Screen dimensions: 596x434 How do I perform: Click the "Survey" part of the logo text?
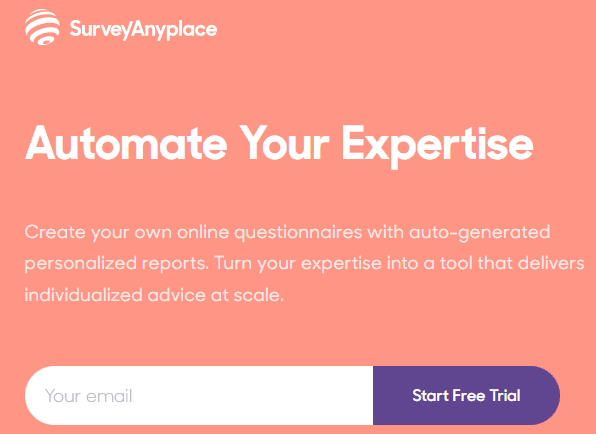tap(100, 30)
